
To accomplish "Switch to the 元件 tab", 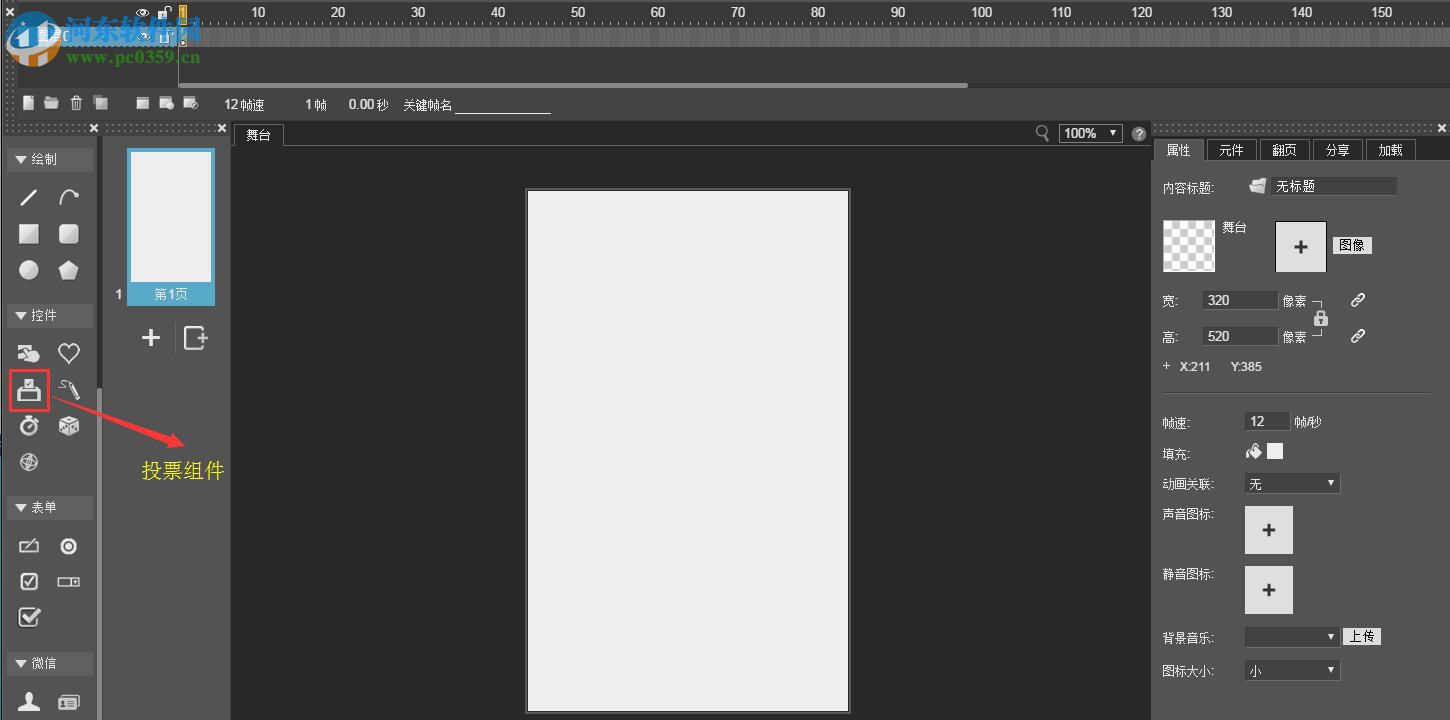I will 1231,149.
